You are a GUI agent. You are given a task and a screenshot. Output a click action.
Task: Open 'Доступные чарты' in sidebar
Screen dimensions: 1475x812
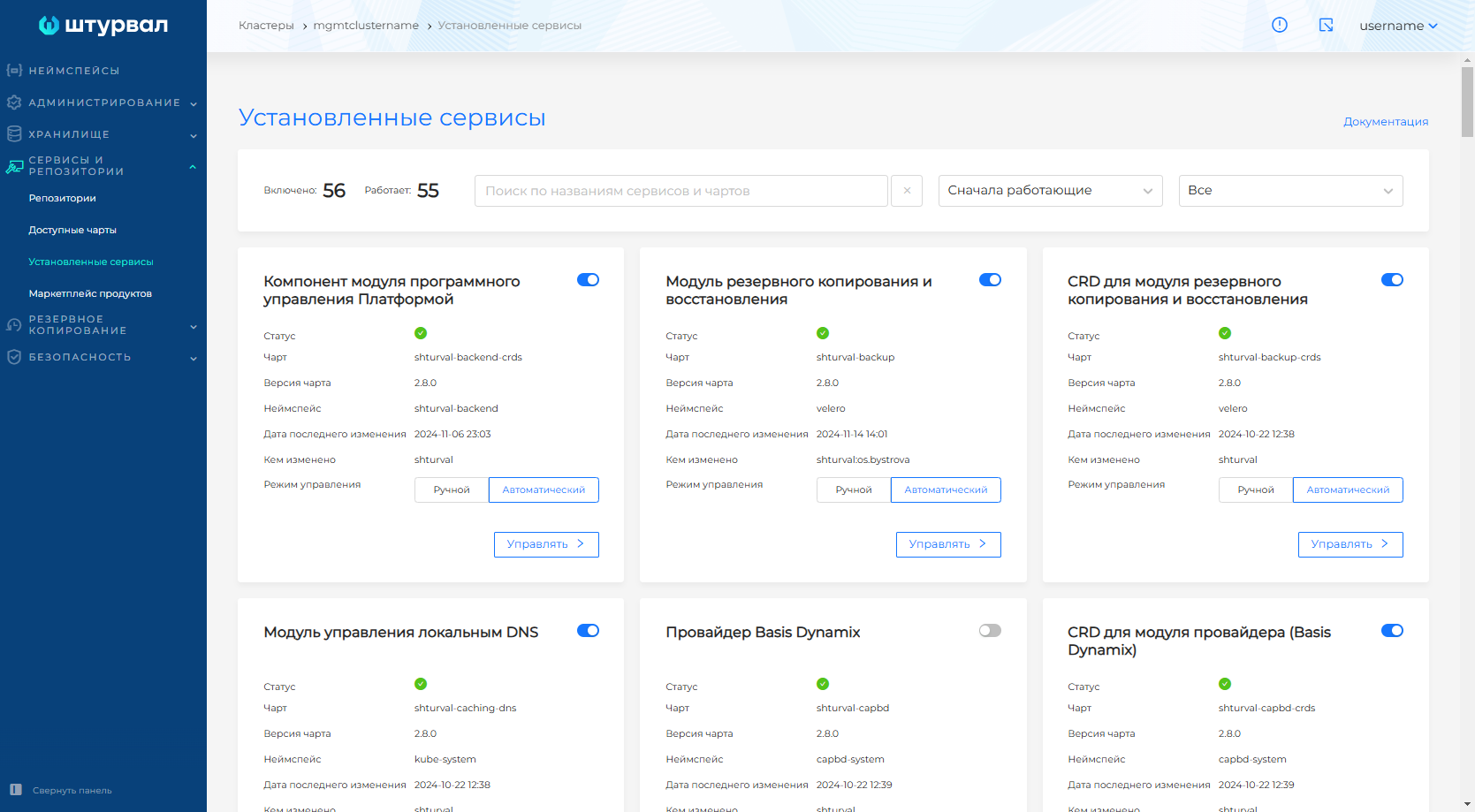(x=72, y=230)
